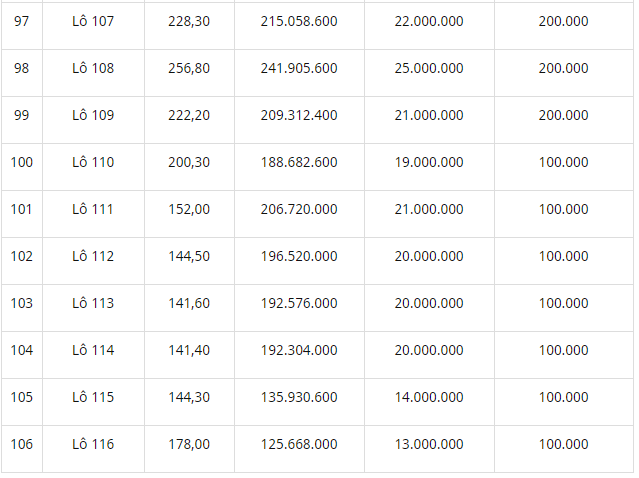This screenshot has width=639, height=478.
Task: Select the cell showing 215.058.600
Action: click(x=299, y=21)
